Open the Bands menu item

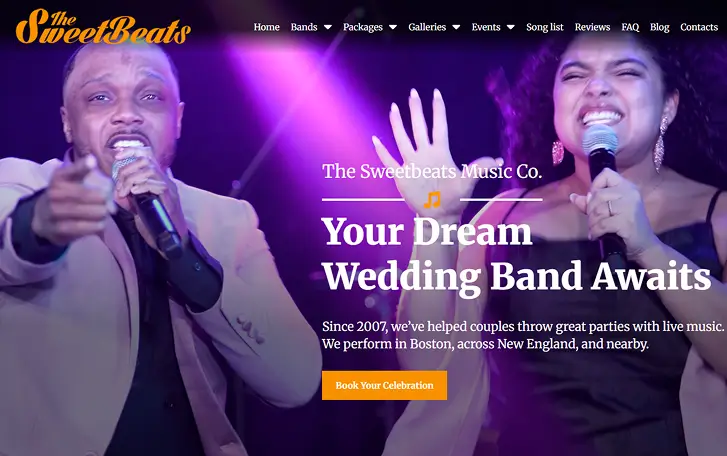304,27
